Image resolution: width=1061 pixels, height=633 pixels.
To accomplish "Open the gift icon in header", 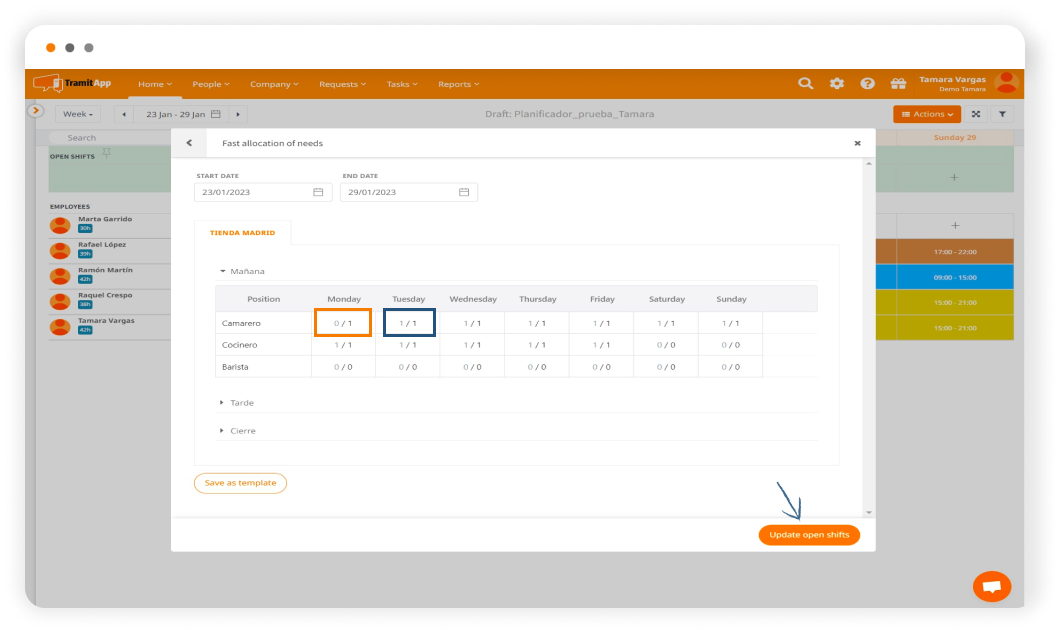I will pos(898,84).
